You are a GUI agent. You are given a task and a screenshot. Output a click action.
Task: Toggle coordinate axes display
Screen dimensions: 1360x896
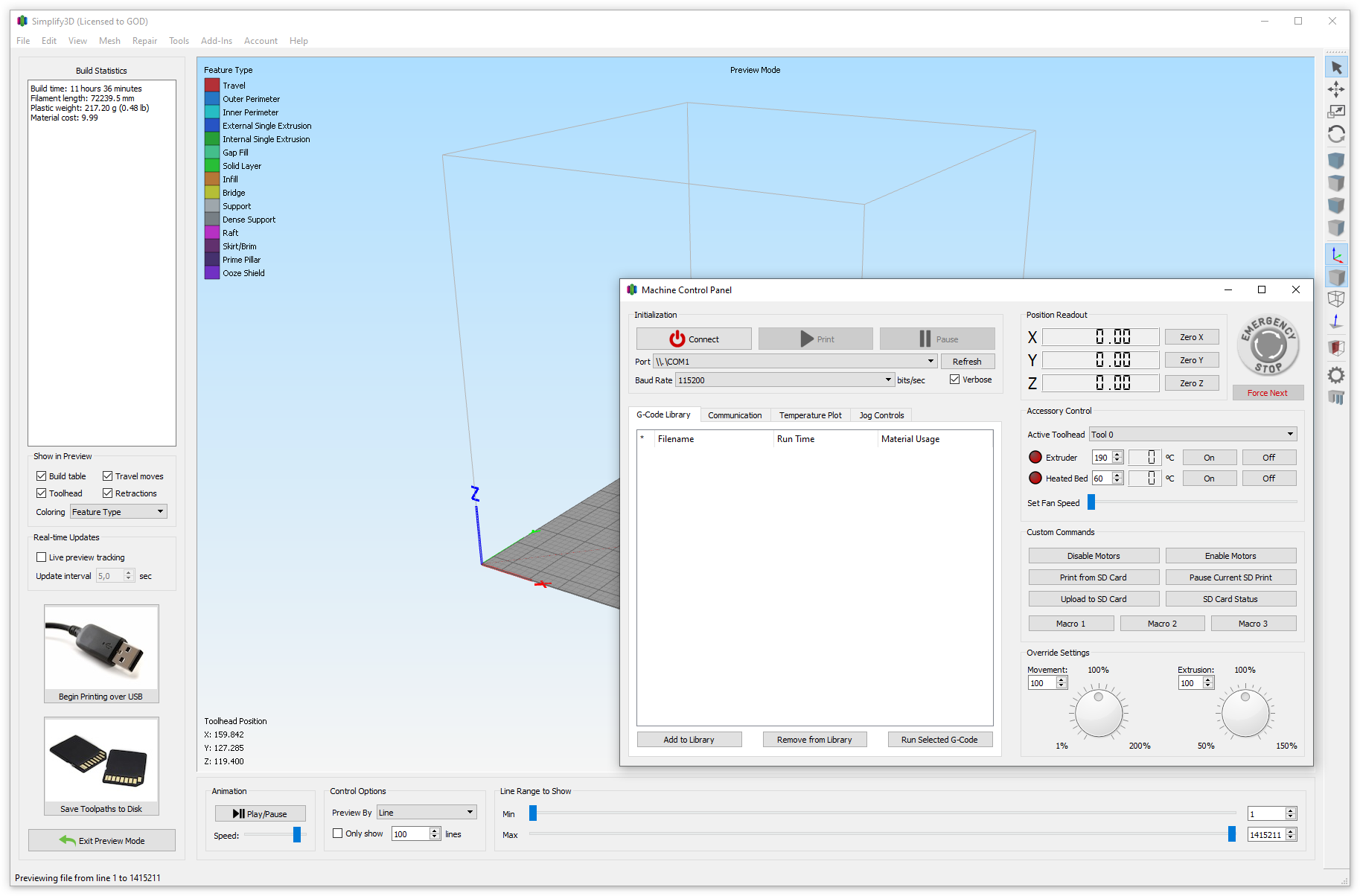click(x=1336, y=255)
